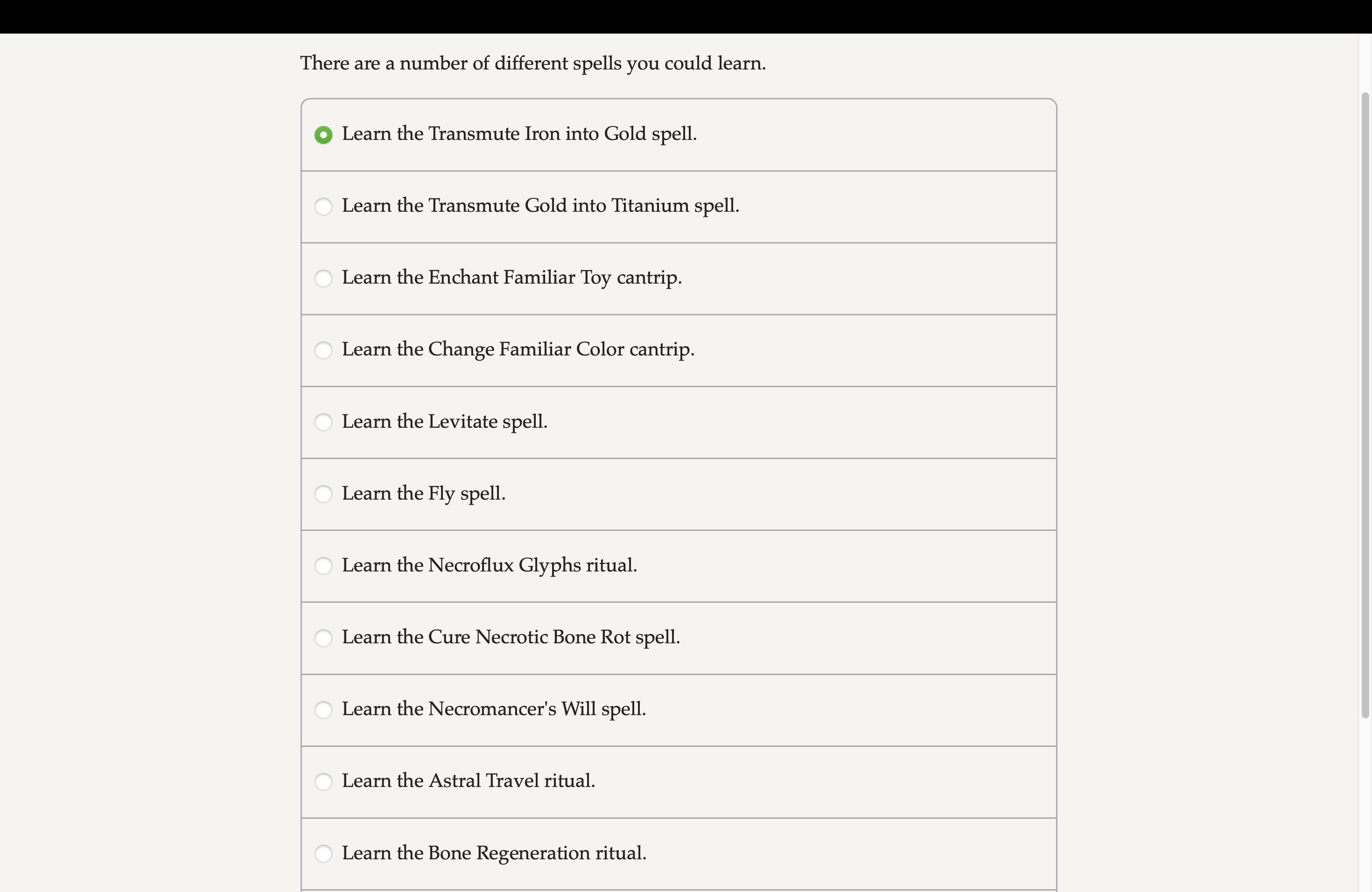Select the Change Familiar Color cantrip
The height and width of the screenshot is (892, 1372).
pyautogui.click(x=324, y=350)
